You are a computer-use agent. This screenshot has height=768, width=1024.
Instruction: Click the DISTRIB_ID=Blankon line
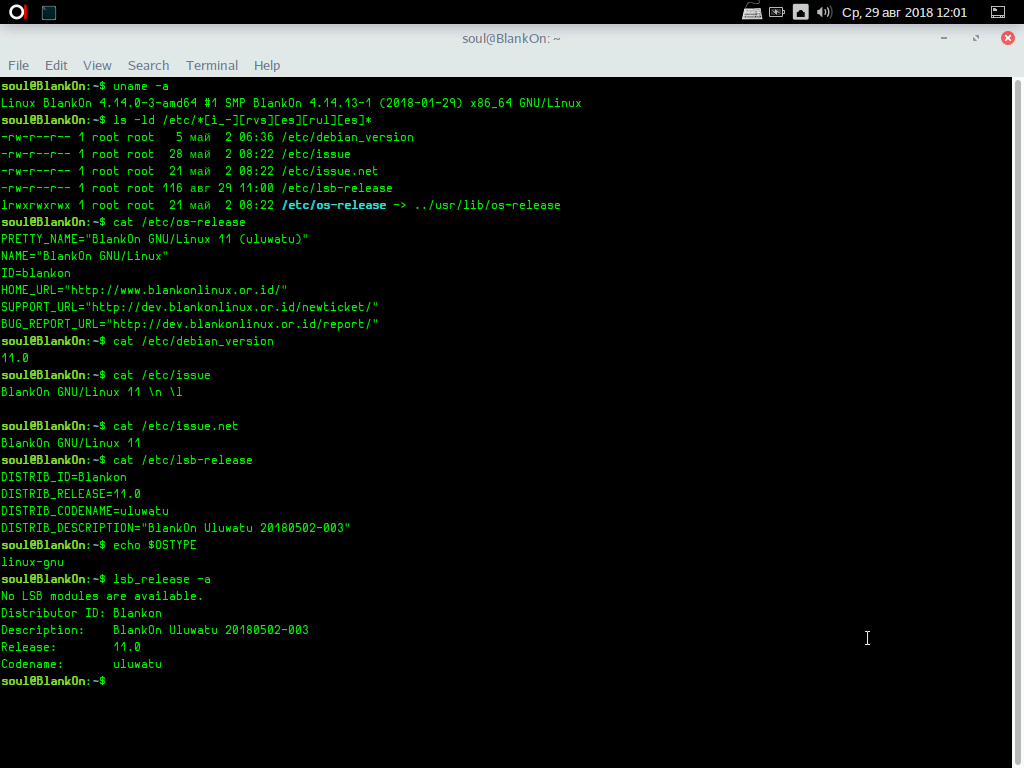pos(64,477)
